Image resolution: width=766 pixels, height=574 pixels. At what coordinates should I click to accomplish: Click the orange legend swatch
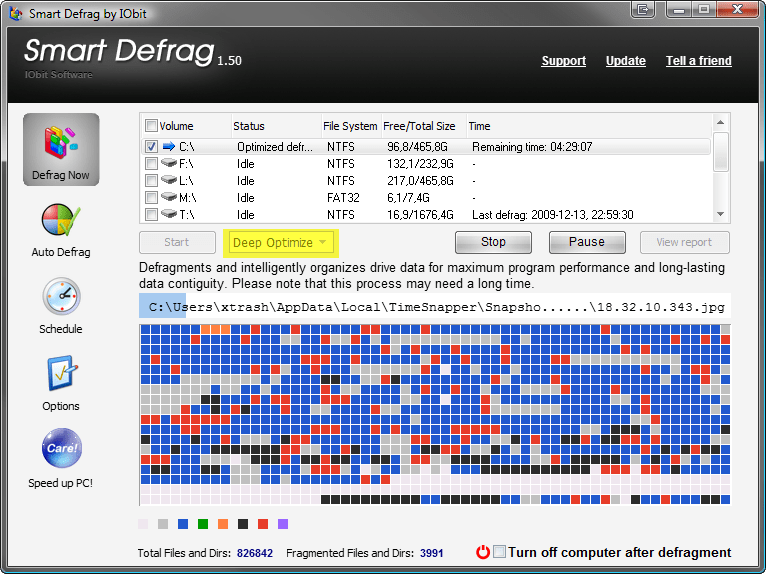tap(223, 524)
